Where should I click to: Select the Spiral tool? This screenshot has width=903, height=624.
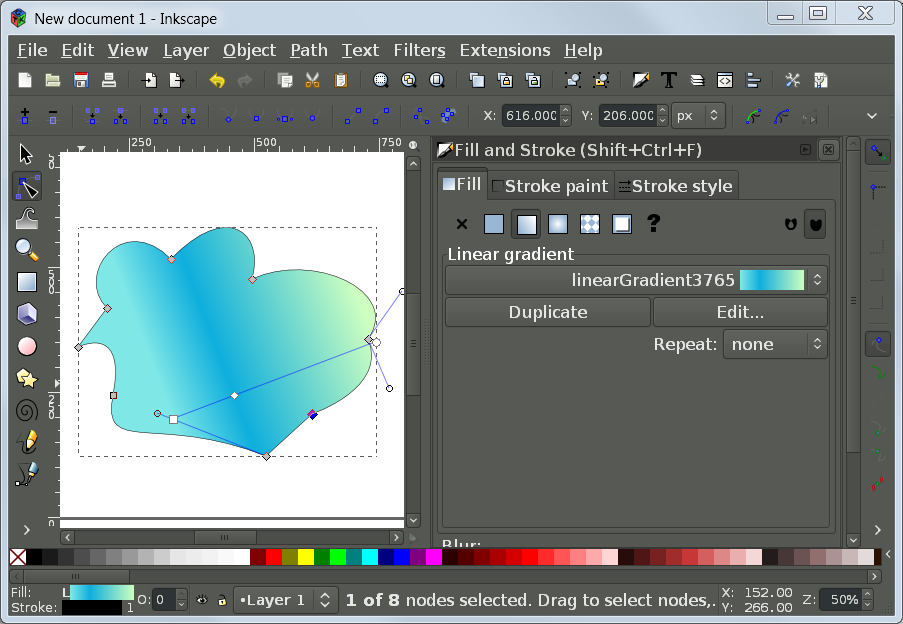coord(25,409)
